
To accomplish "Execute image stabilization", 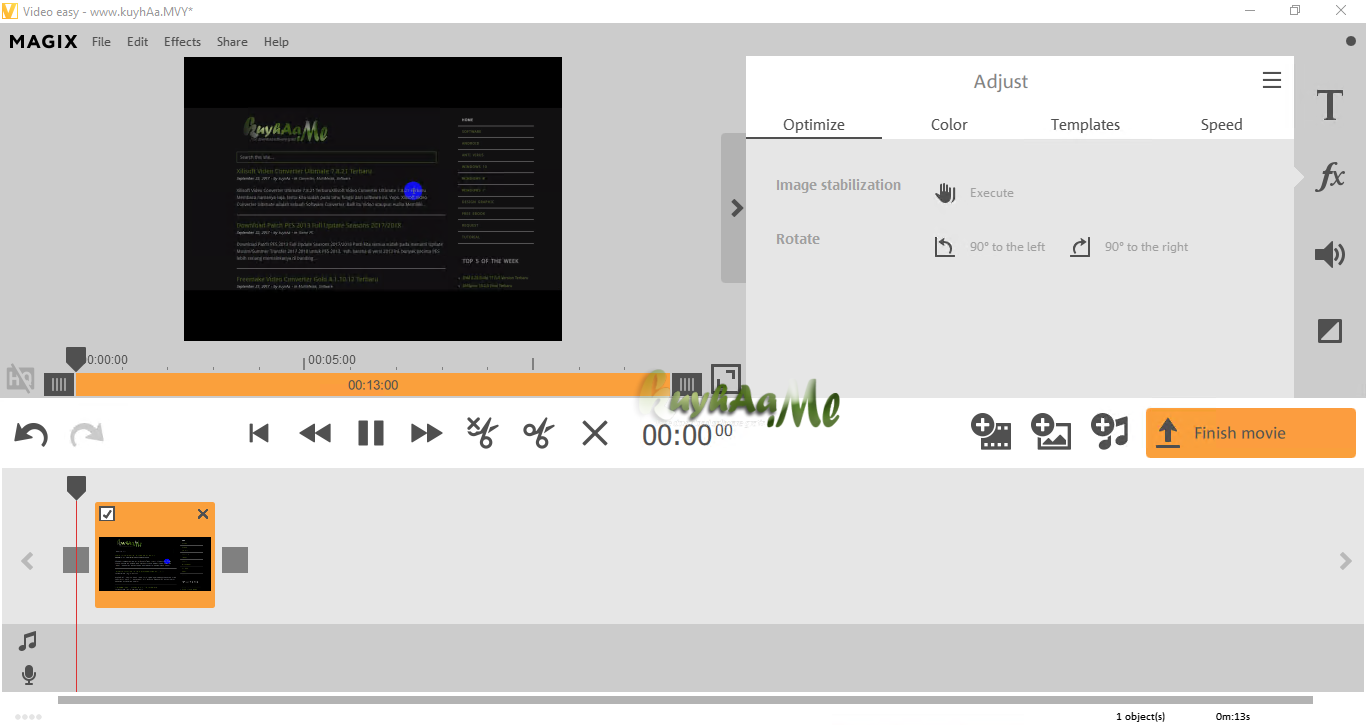I will coord(974,193).
